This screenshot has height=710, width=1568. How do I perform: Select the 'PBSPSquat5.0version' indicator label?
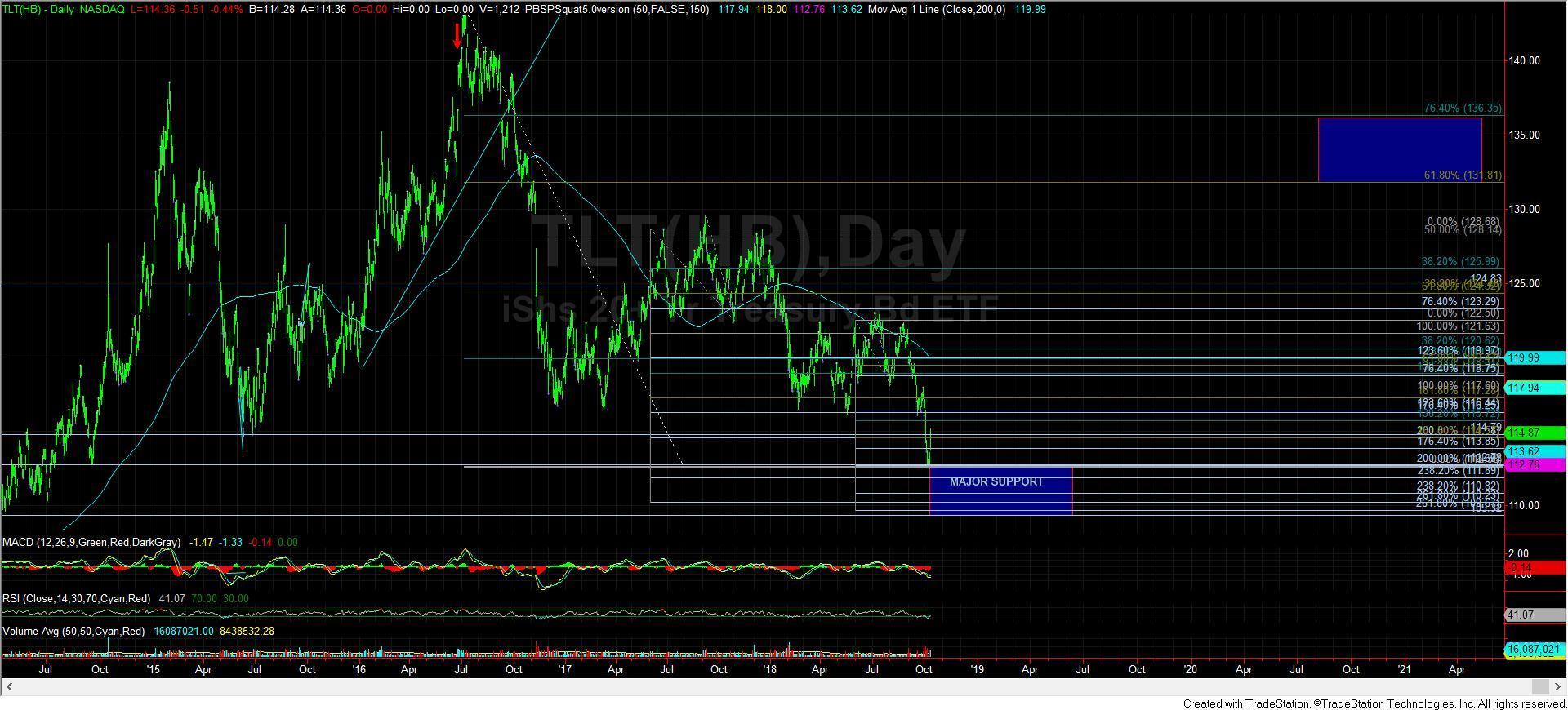pyautogui.click(x=578, y=9)
